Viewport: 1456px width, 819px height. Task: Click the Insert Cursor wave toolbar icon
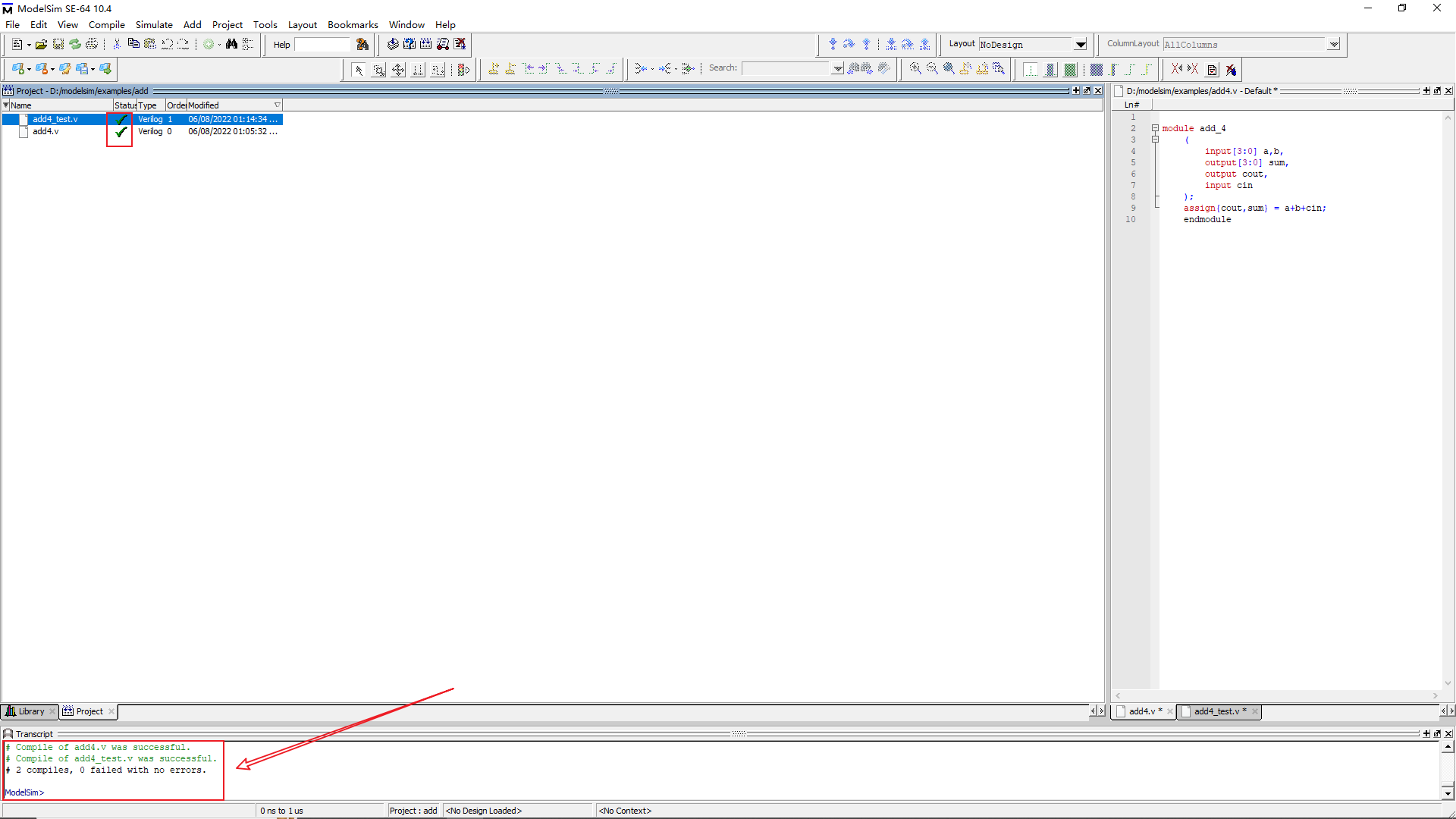[494, 69]
